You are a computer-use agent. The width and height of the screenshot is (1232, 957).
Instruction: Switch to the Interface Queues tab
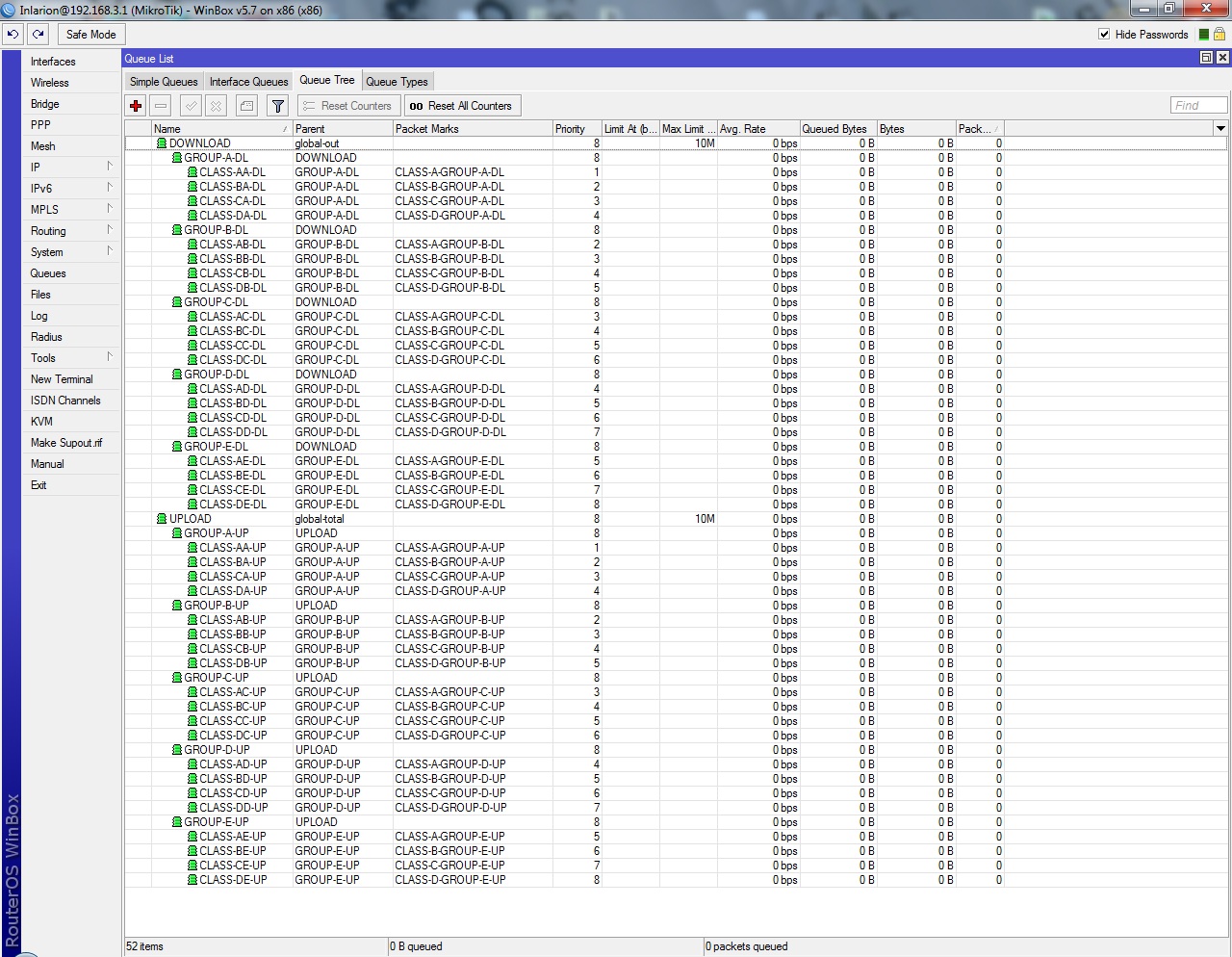coord(248,82)
